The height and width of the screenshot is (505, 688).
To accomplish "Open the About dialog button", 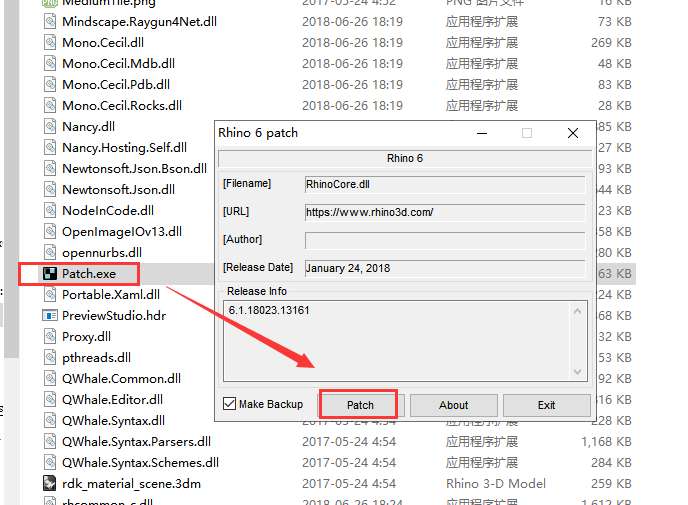I will pyautogui.click(x=453, y=405).
